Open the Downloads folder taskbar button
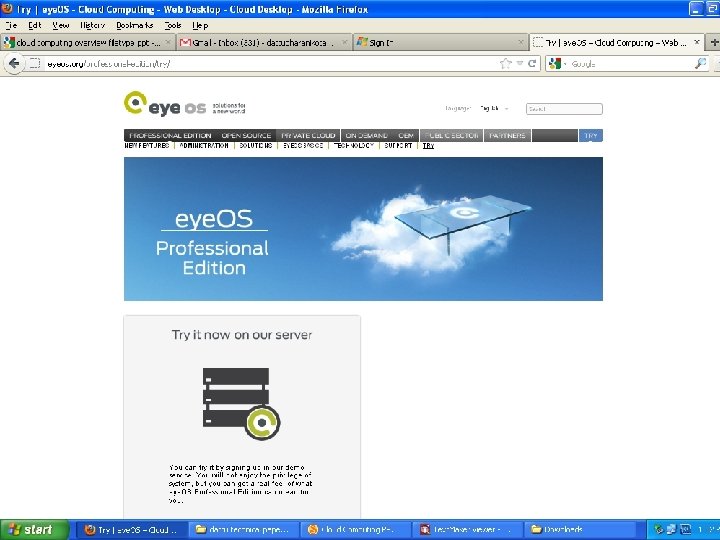The height and width of the screenshot is (540, 720). [x=581, y=529]
